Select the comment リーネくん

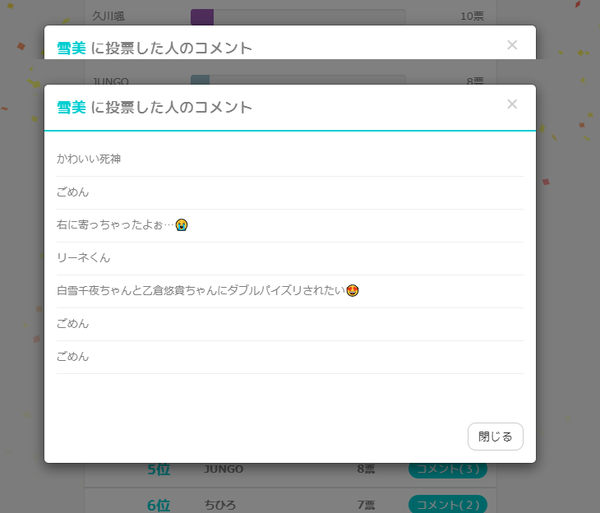point(83,257)
